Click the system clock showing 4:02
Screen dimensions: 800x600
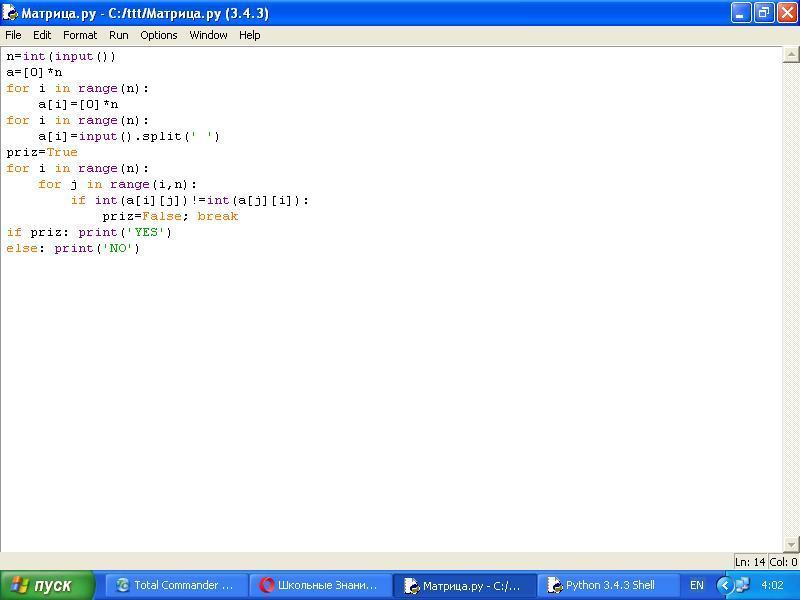tap(772, 585)
